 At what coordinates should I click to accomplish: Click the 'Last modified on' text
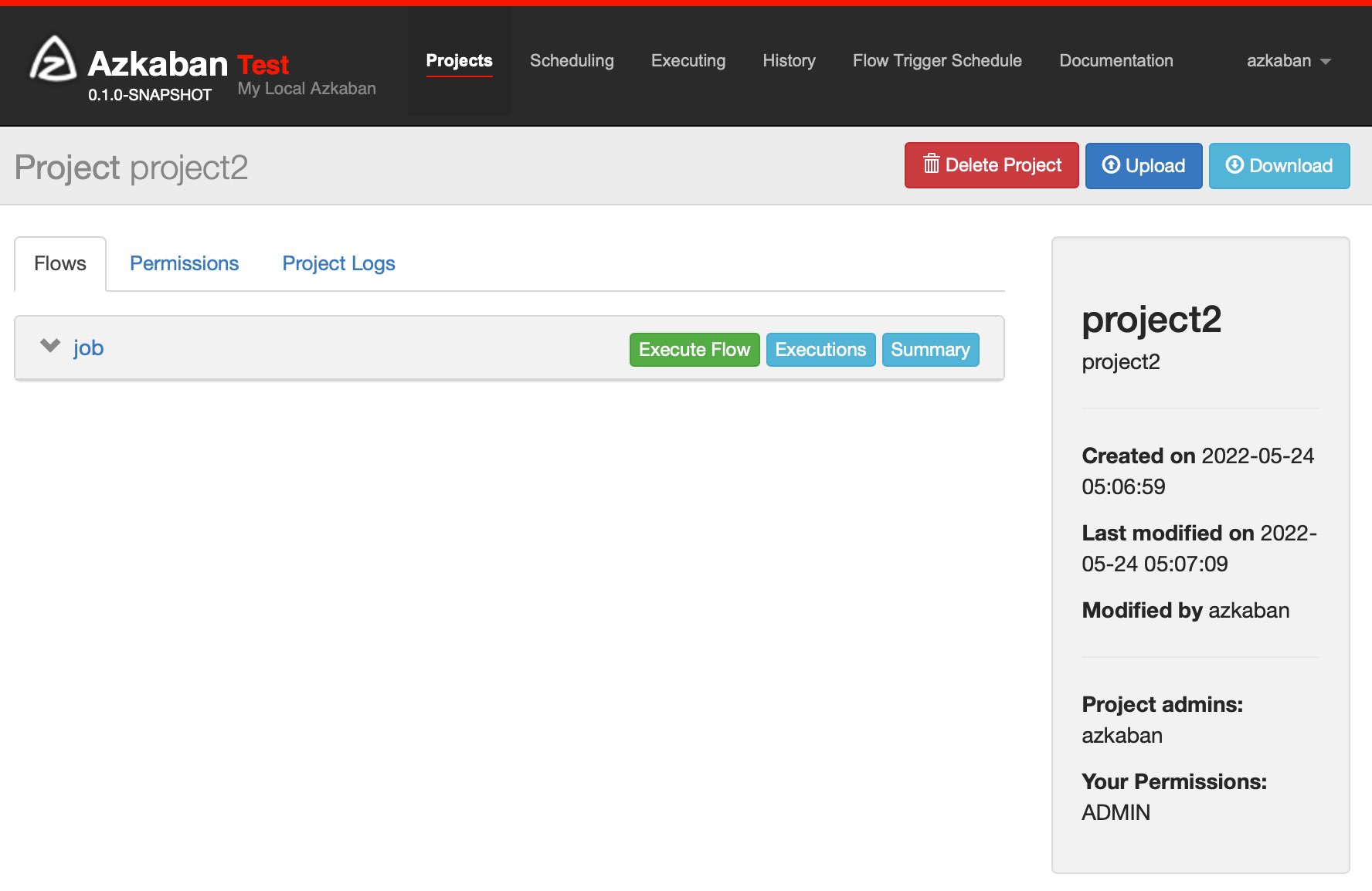coord(1200,548)
